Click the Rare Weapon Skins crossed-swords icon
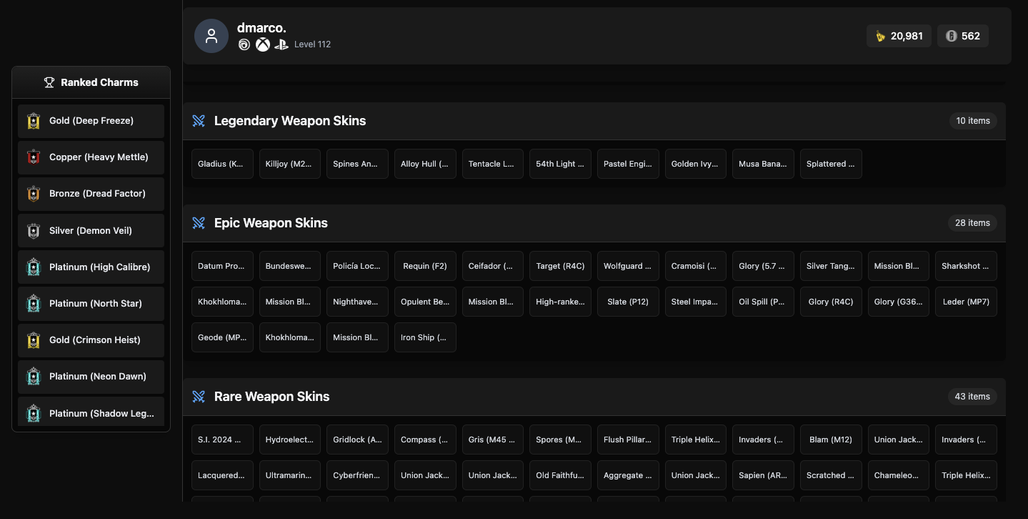The height and width of the screenshot is (519, 1028). [199, 396]
